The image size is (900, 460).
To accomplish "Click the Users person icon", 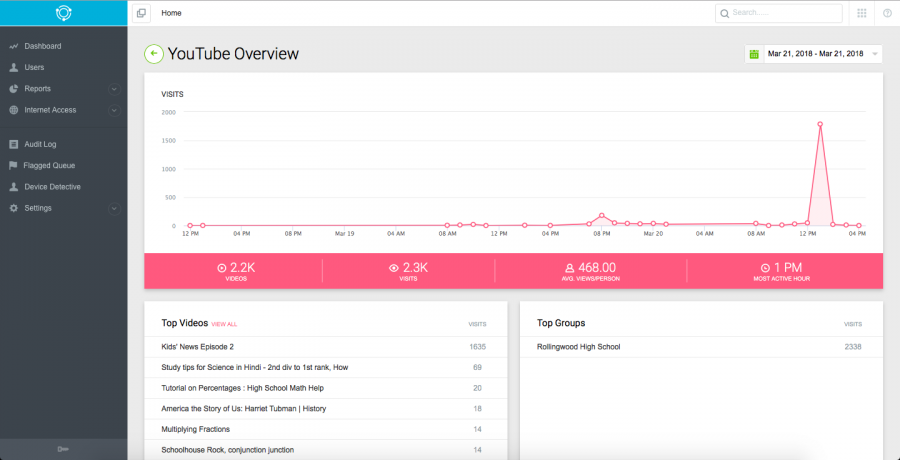I will (x=14, y=68).
